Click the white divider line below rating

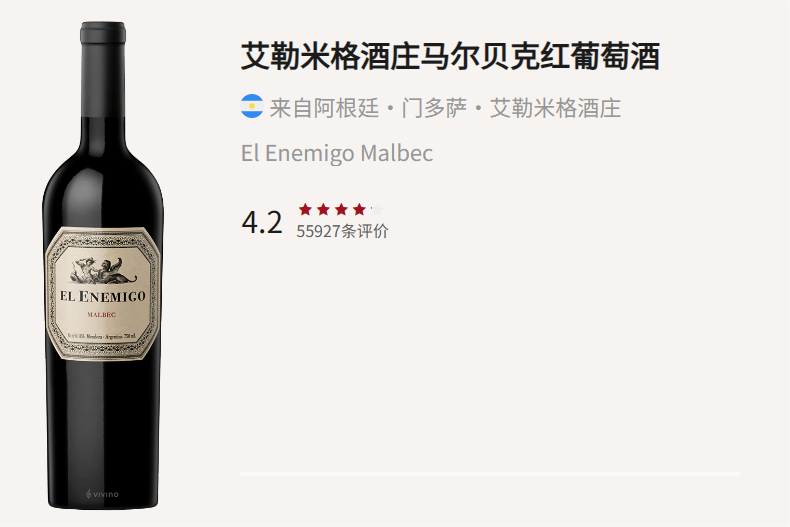[x=490, y=474]
